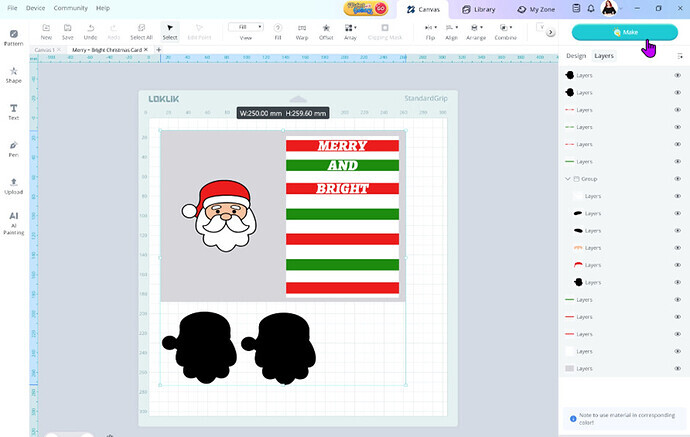The image size is (690, 437).
Task: Click the Offset toolbar icon
Action: [326, 31]
